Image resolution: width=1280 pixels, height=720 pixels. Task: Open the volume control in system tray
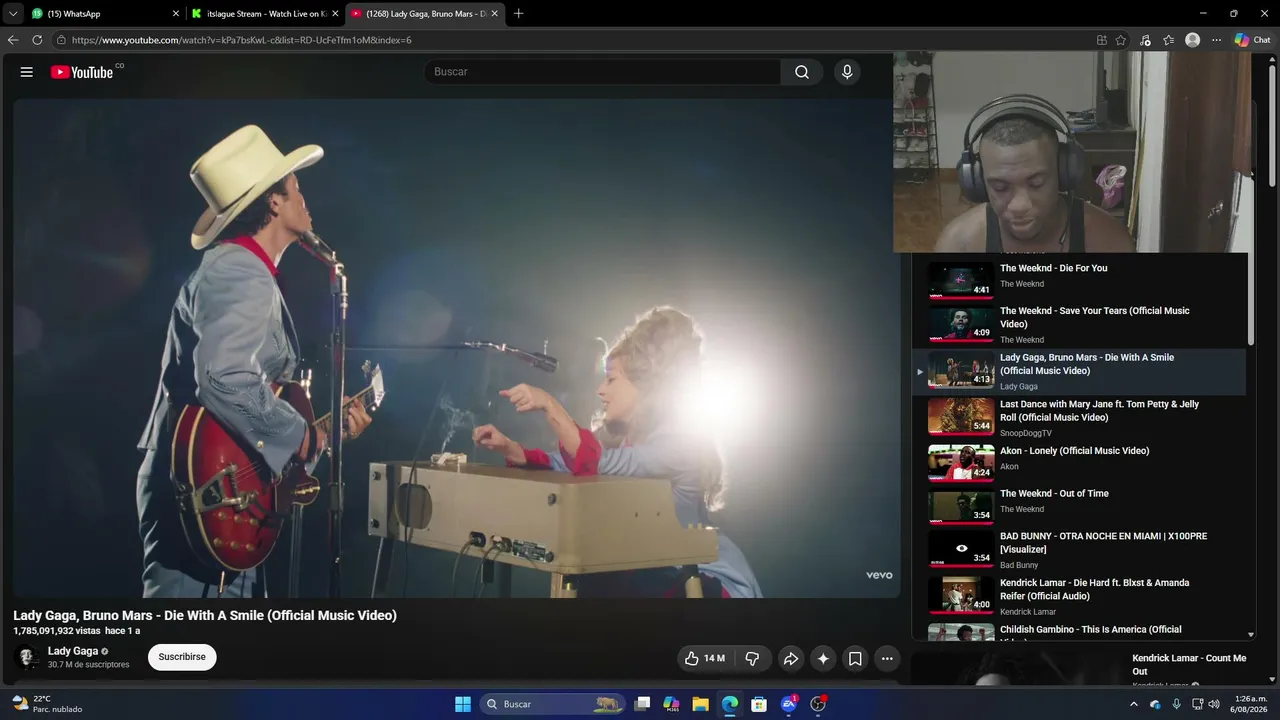(1214, 704)
